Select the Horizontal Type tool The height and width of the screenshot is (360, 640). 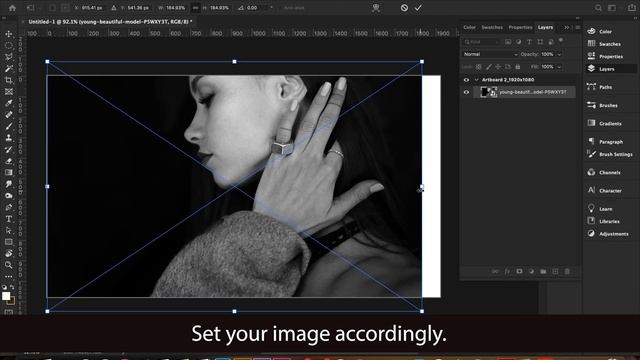point(9,219)
